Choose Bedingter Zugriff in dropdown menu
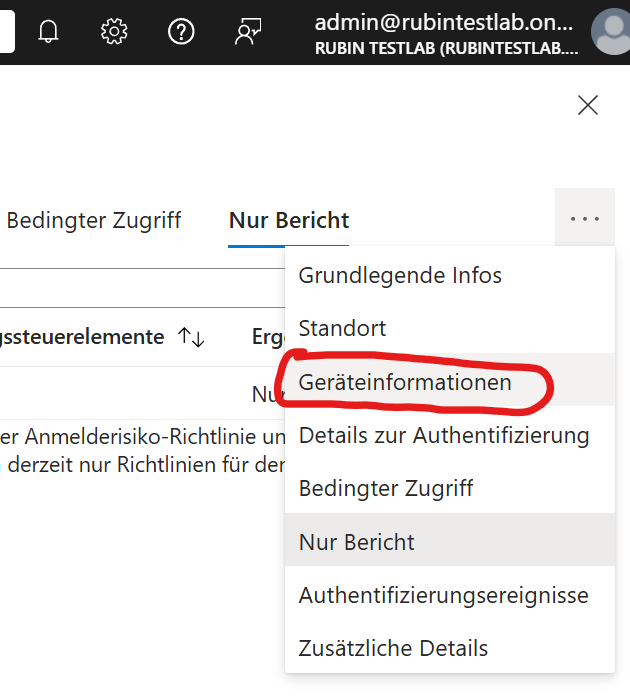This screenshot has height=696, width=630. point(385,488)
